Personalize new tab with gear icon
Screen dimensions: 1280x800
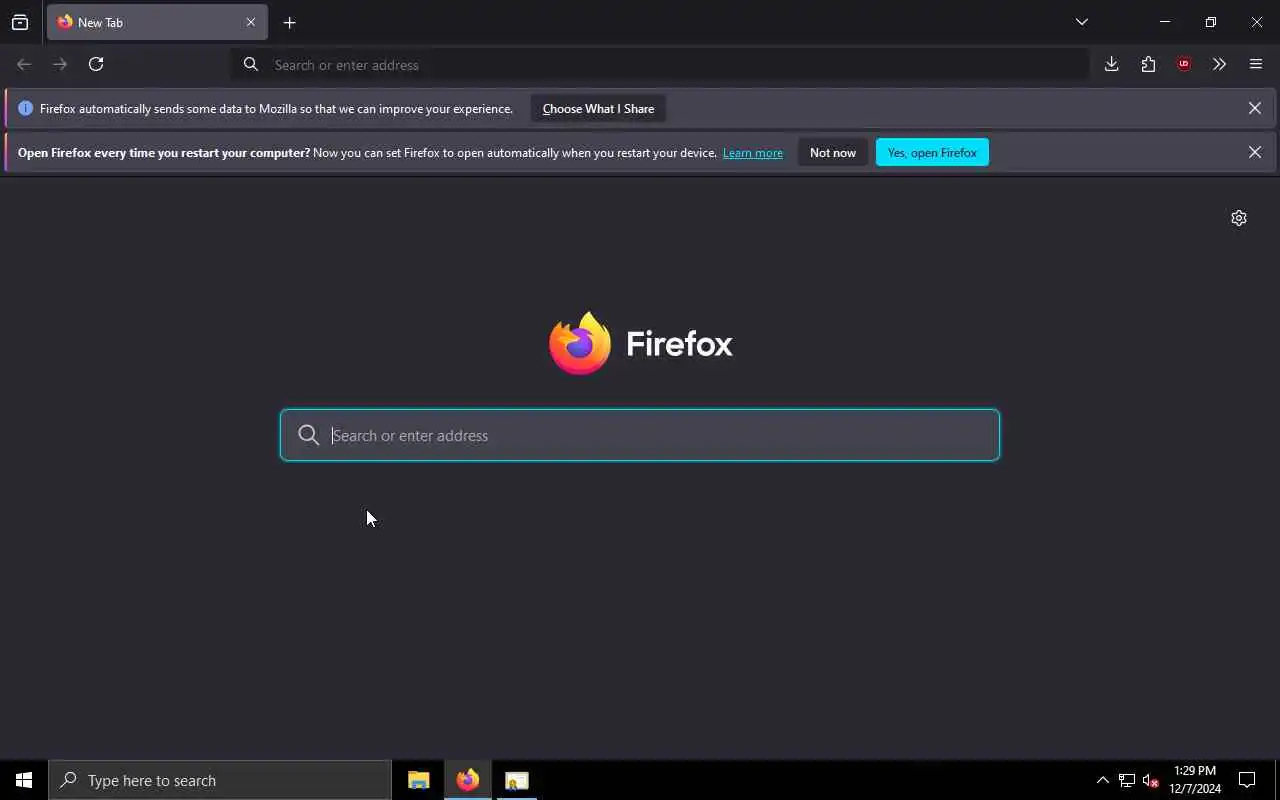(1239, 218)
